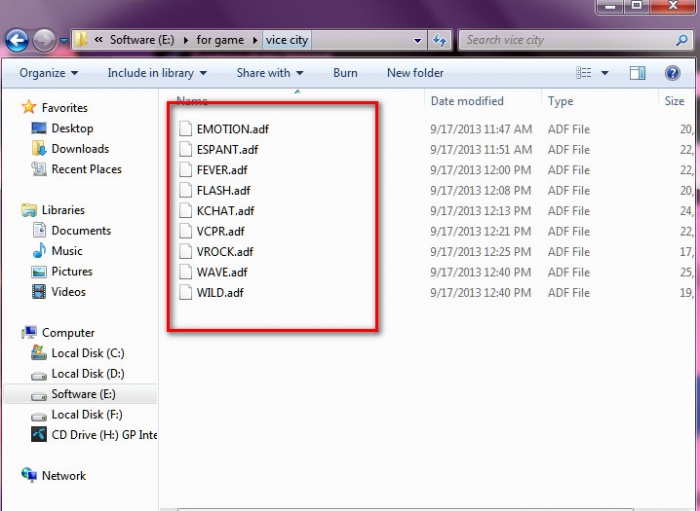Select the Software (E:) breadcrumb
The height and width of the screenshot is (511, 700).
[x=142, y=40]
